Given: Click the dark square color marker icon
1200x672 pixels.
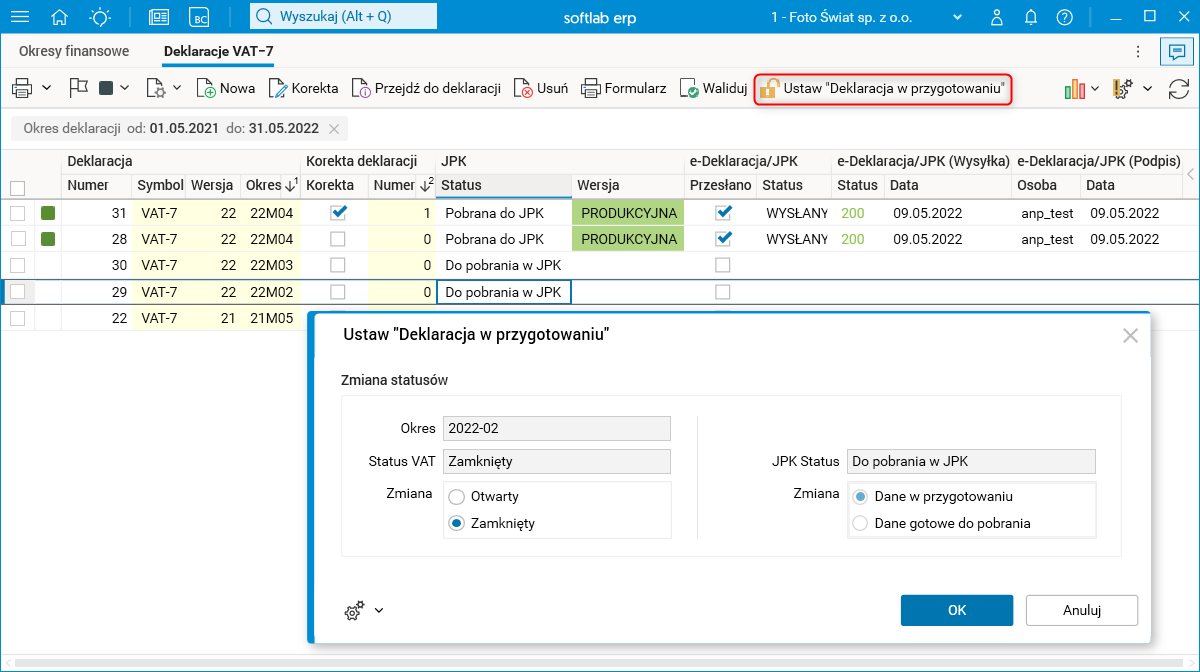Looking at the screenshot, I should pyautogui.click(x=106, y=88).
